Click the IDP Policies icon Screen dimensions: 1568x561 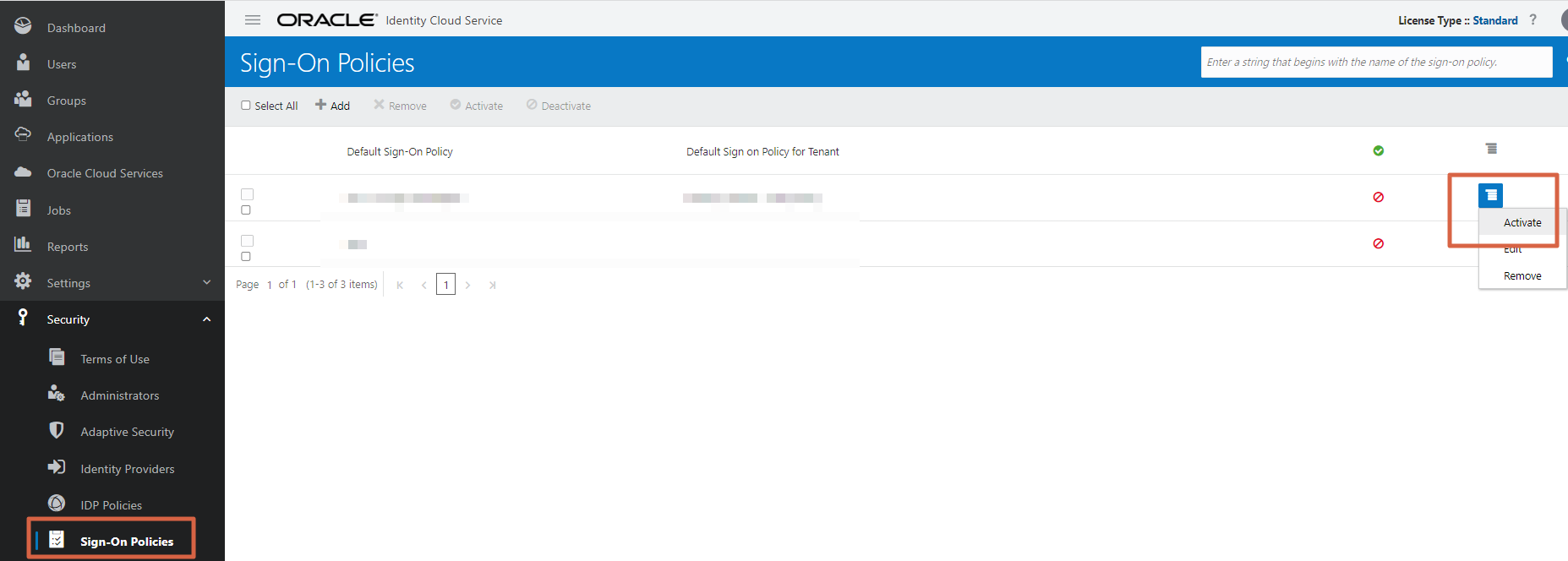tap(57, 504)
